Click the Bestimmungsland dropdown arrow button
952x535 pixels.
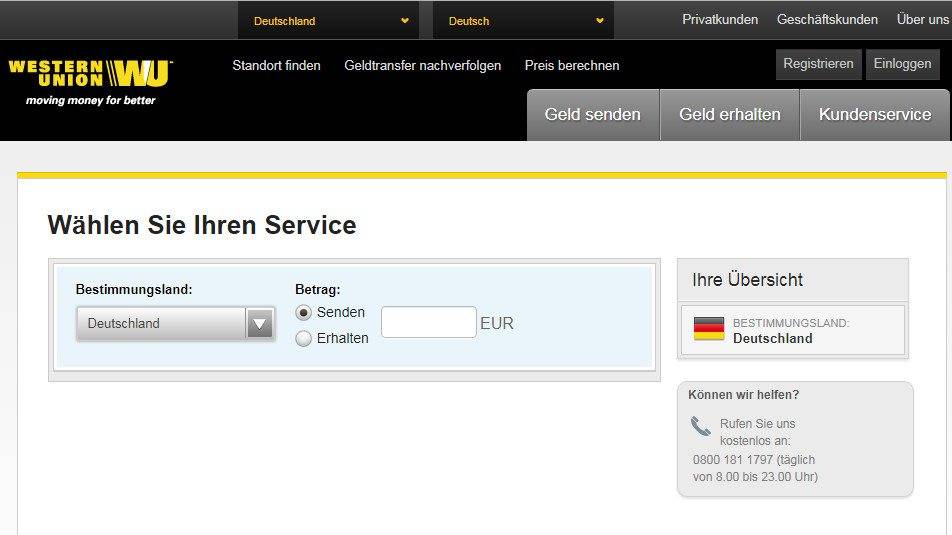tap(260, 323)
